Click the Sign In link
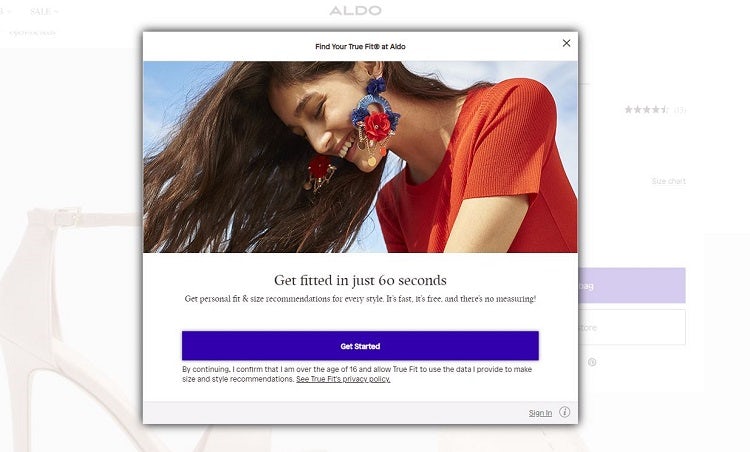The height and width of the screenshot is (452, 750). [540, 413]
